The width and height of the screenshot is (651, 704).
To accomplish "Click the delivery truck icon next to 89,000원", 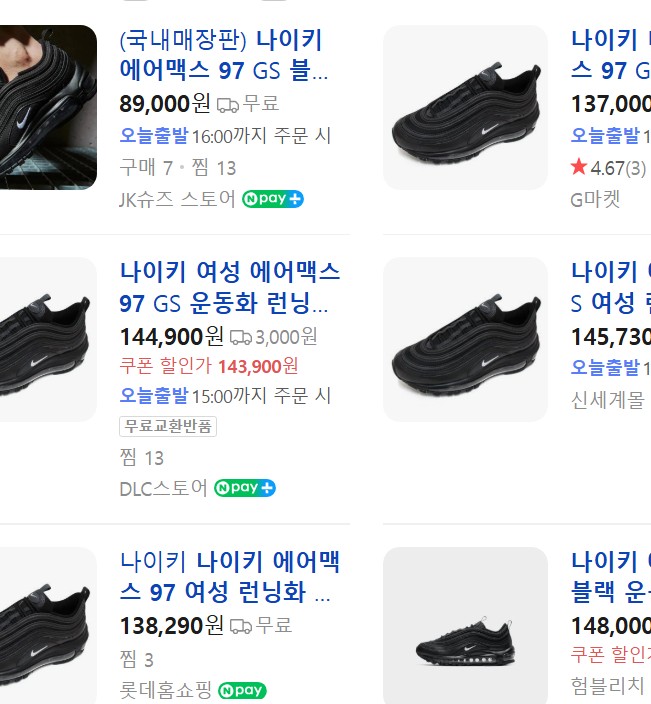I will [228, 105].
